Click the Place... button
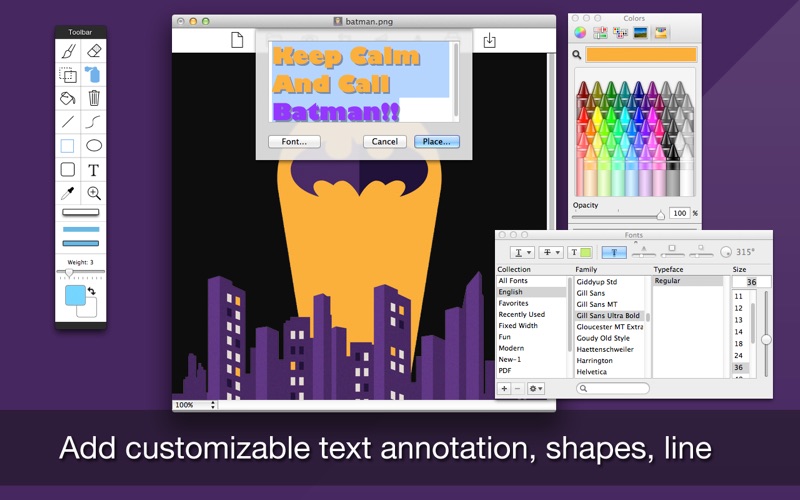This screenshot has width=800, height=500. pyautogui.click(x=437, y=141)
